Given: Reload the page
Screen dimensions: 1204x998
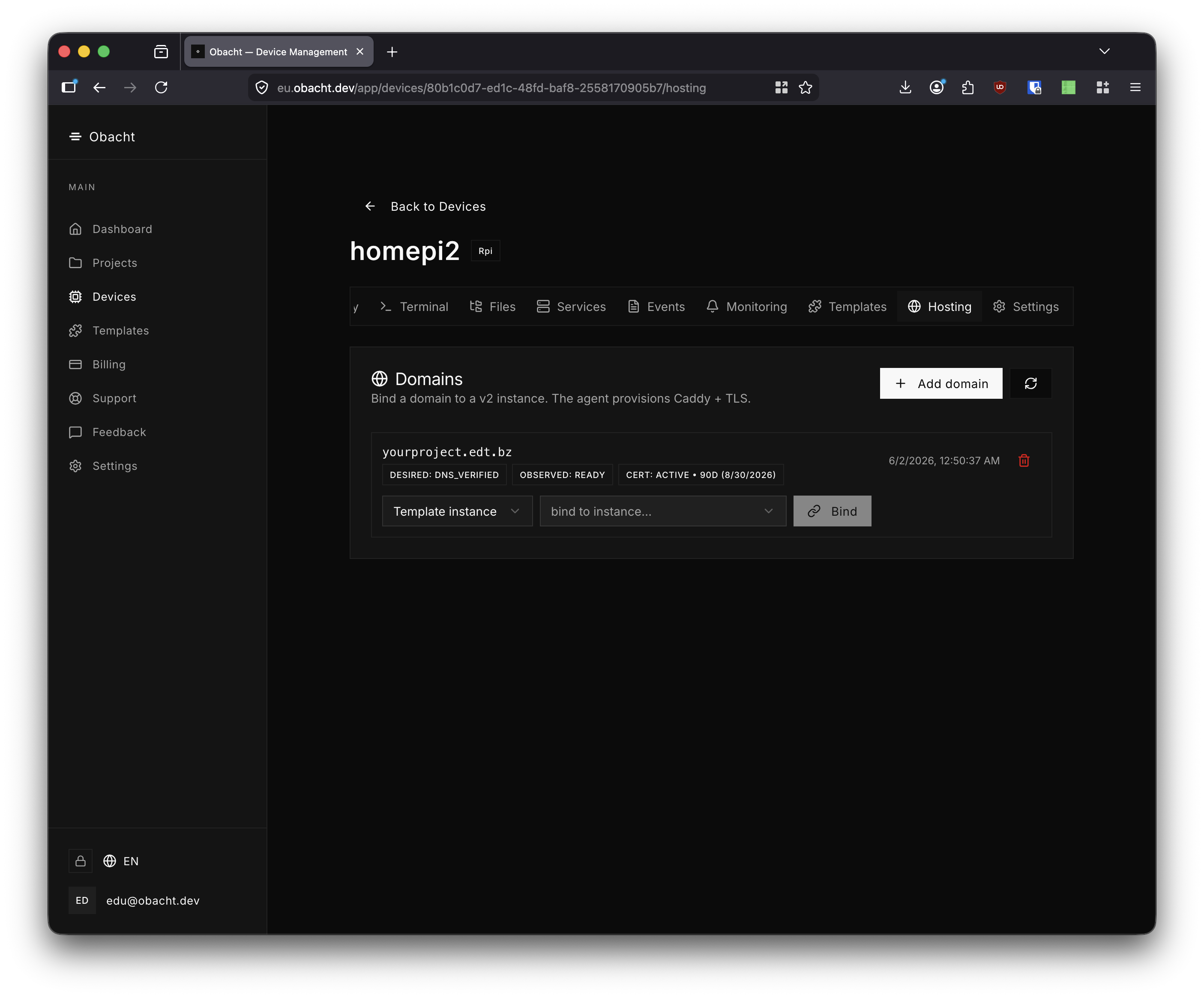Looking at the screenshot, I should [161, 87].
